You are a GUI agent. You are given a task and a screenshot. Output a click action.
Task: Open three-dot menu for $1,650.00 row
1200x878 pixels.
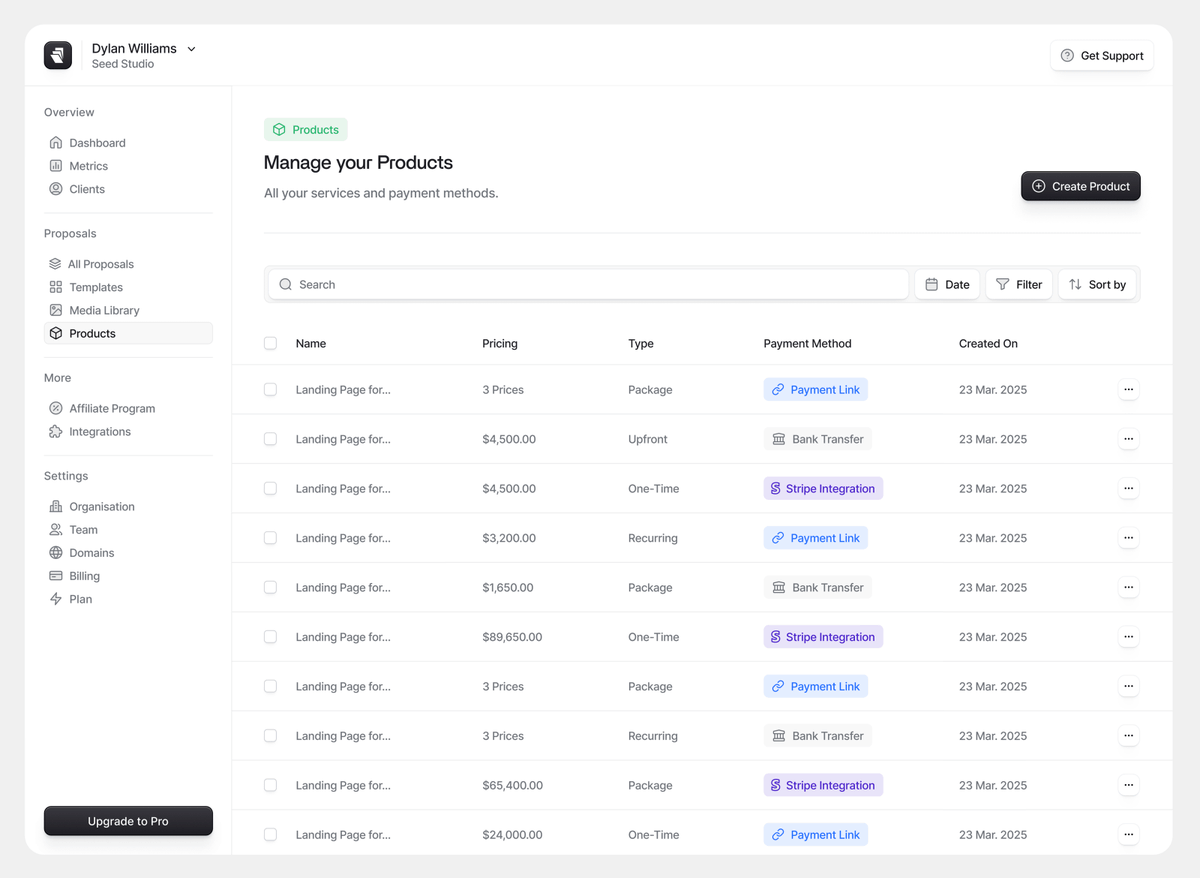[x=1128, y=587]
